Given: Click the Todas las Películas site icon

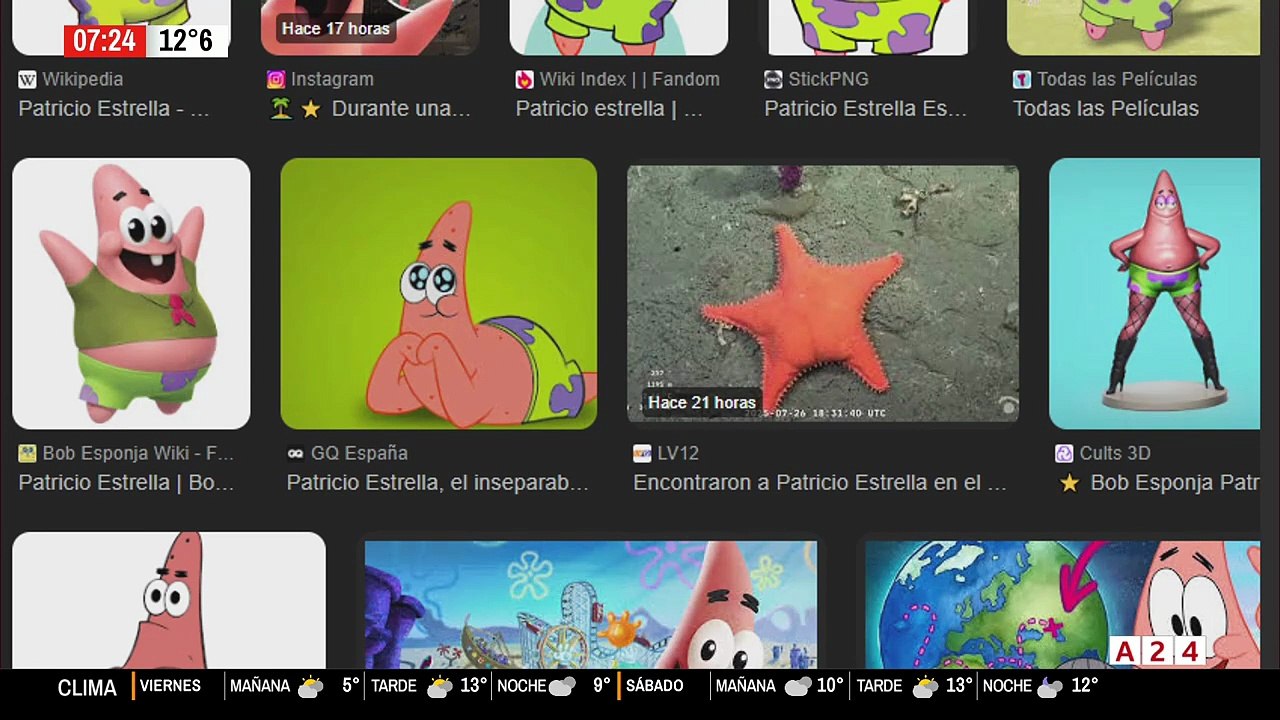Looking at the screenshot, I should coord(1021,79).
